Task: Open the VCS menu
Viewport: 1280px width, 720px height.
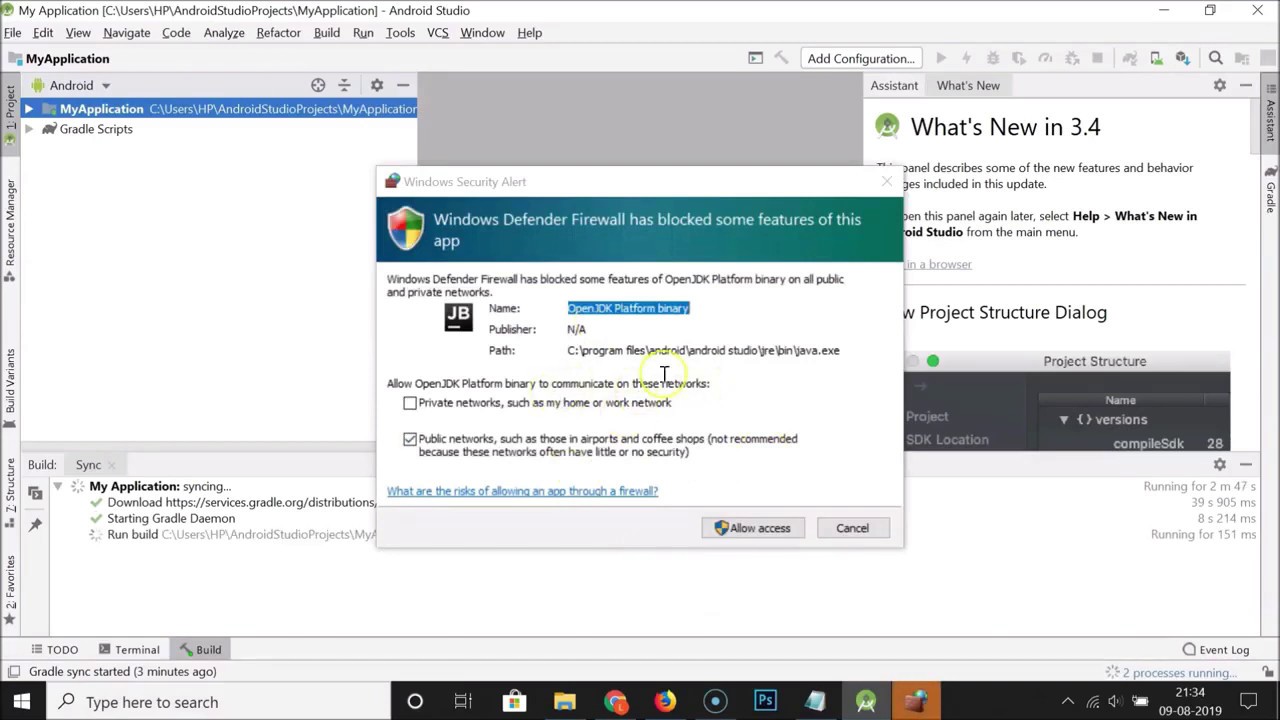Action: click(437, 32)
